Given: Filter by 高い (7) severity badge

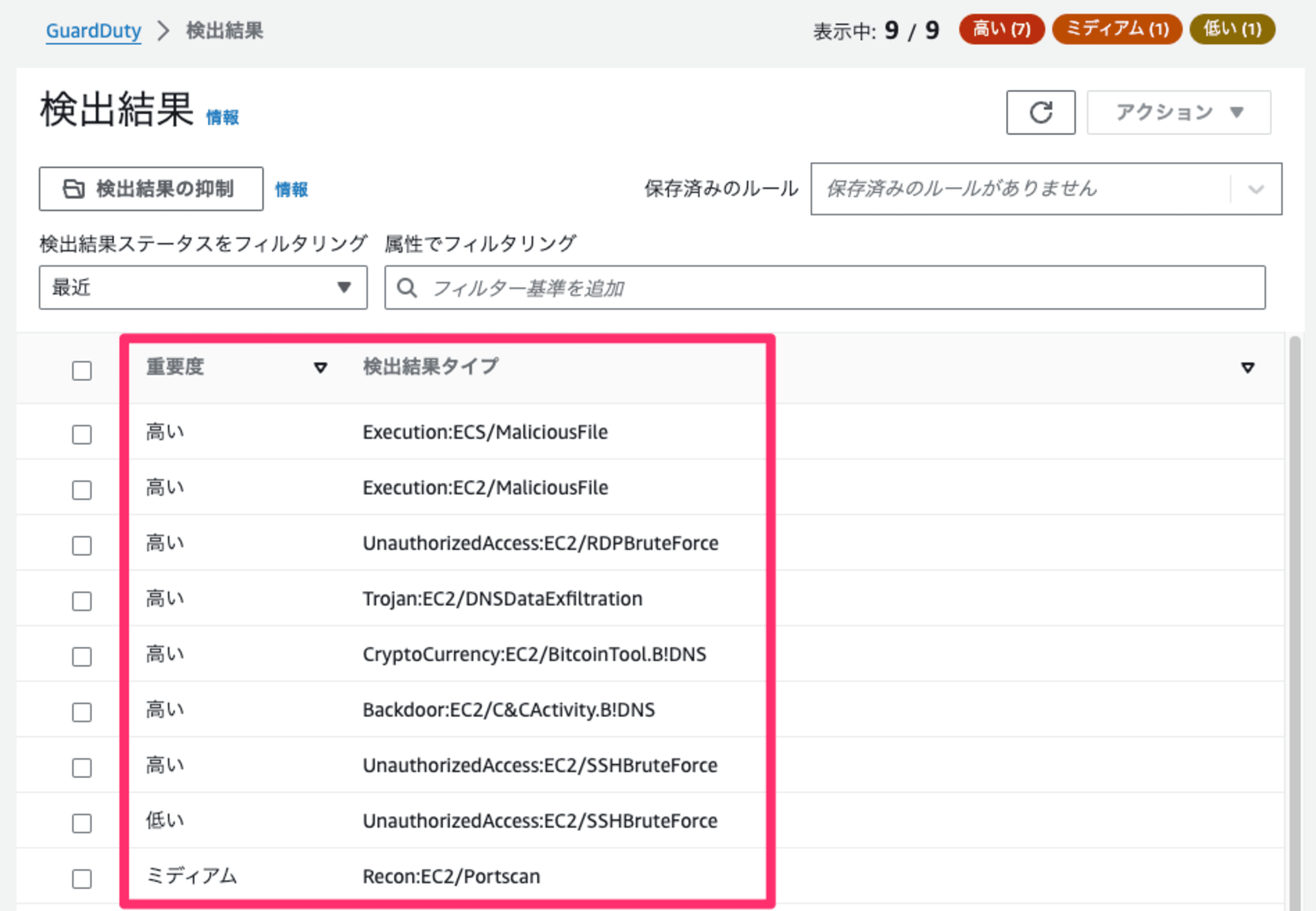Looking at the screenshot, I should tap(1001, 29).
